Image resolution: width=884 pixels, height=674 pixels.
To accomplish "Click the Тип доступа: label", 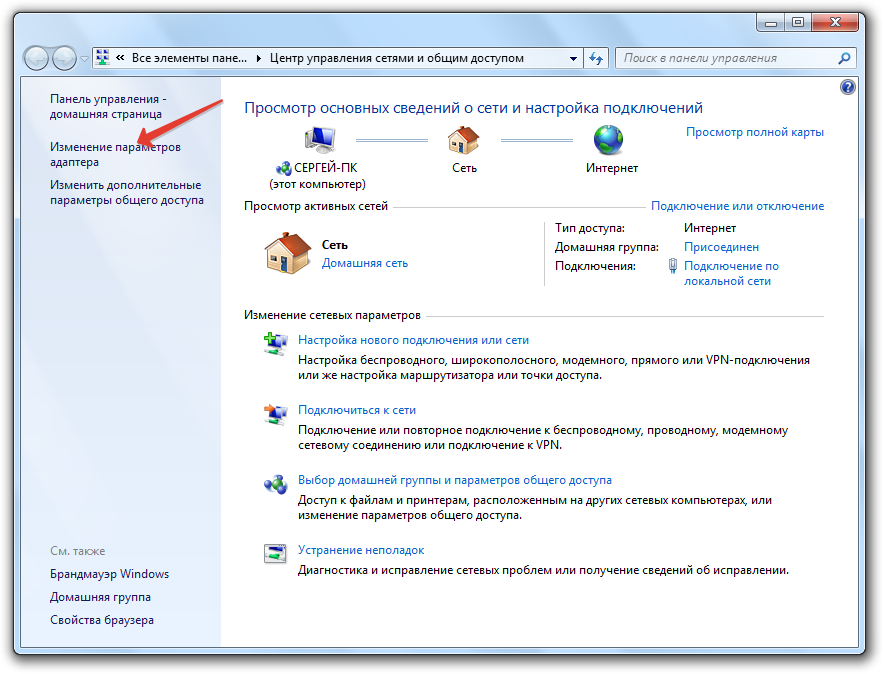I will pos(590,228).
